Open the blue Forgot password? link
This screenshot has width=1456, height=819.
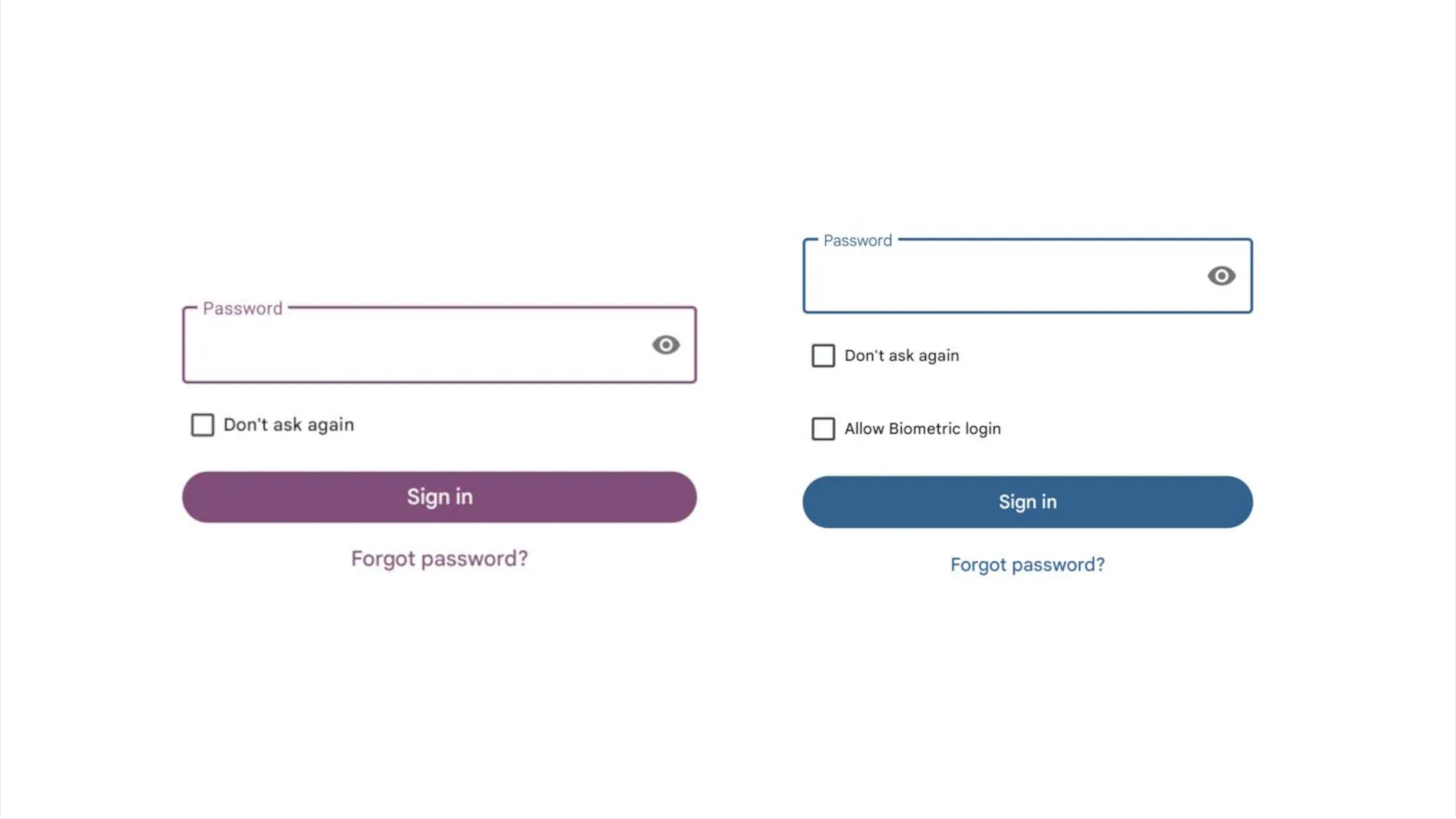(1028, 565)
